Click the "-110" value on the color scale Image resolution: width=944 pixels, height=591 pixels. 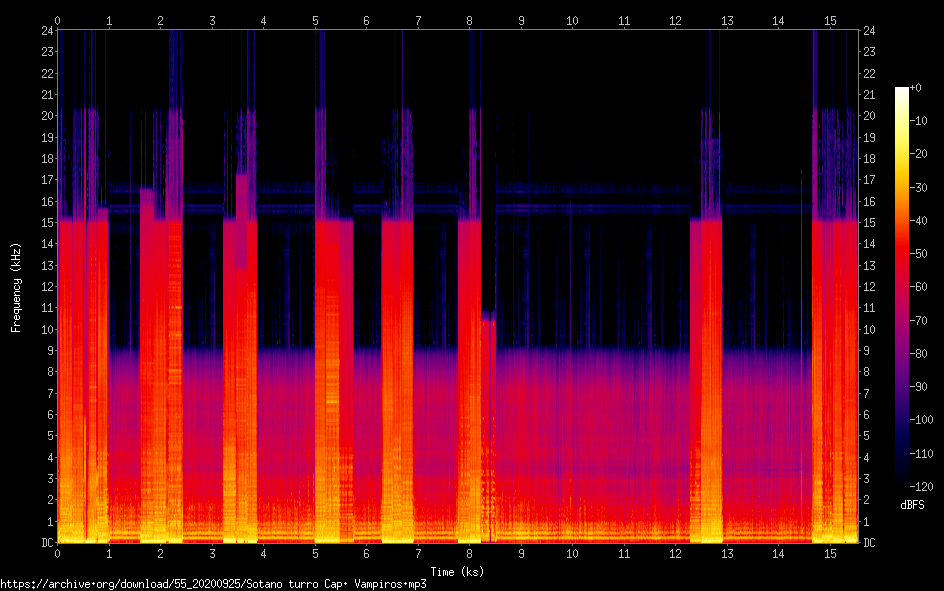pyautogui.click(x=921, y=454)
